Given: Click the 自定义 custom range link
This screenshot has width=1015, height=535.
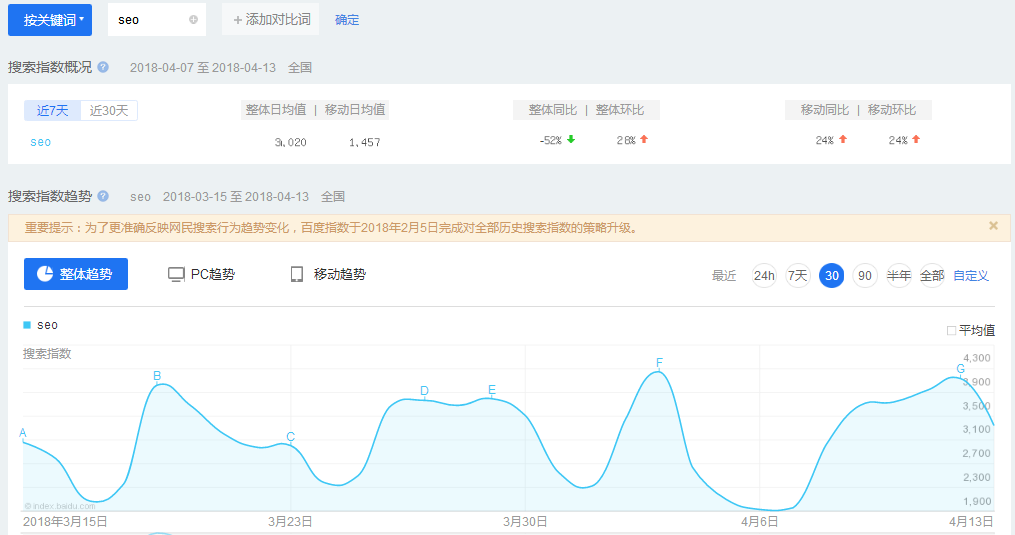Looking at the screenshot, I should coord(971,275).
